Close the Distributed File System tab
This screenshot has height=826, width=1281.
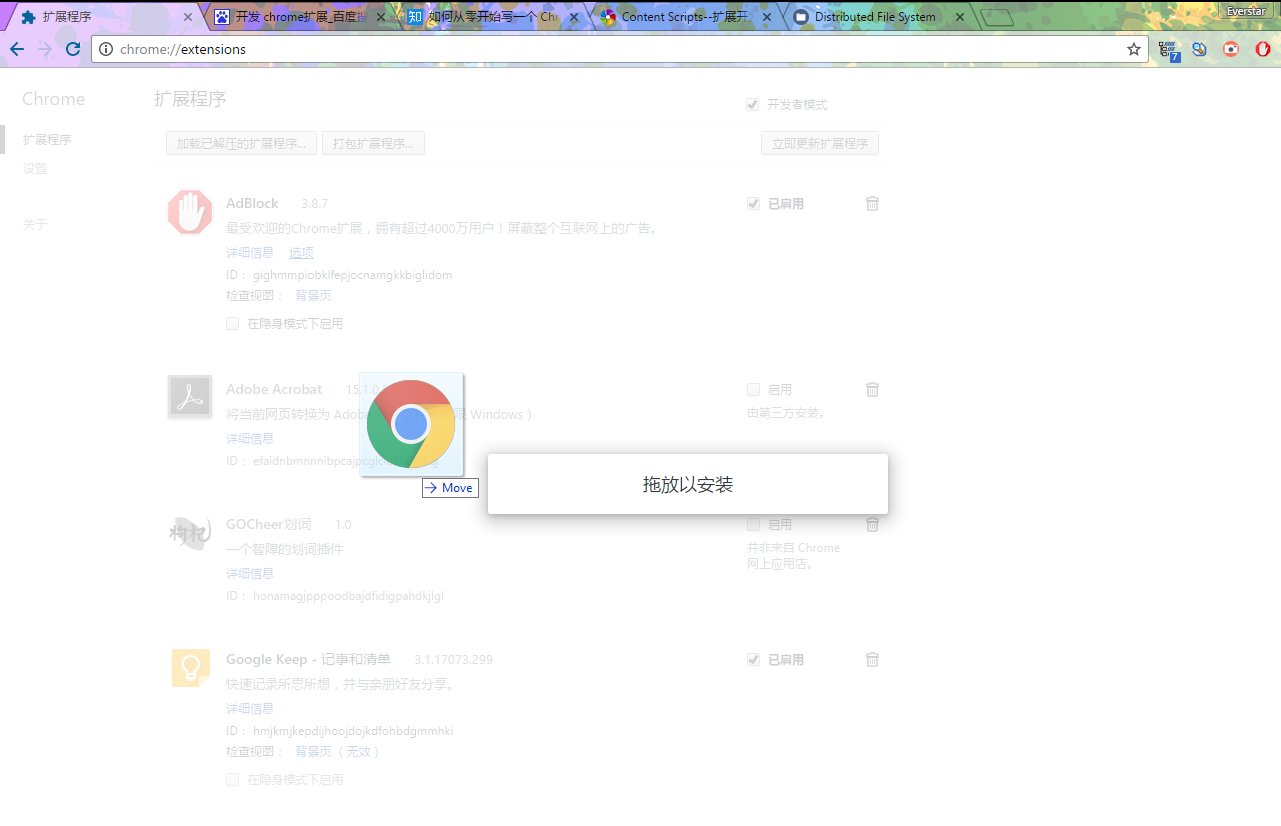(960, 17)
